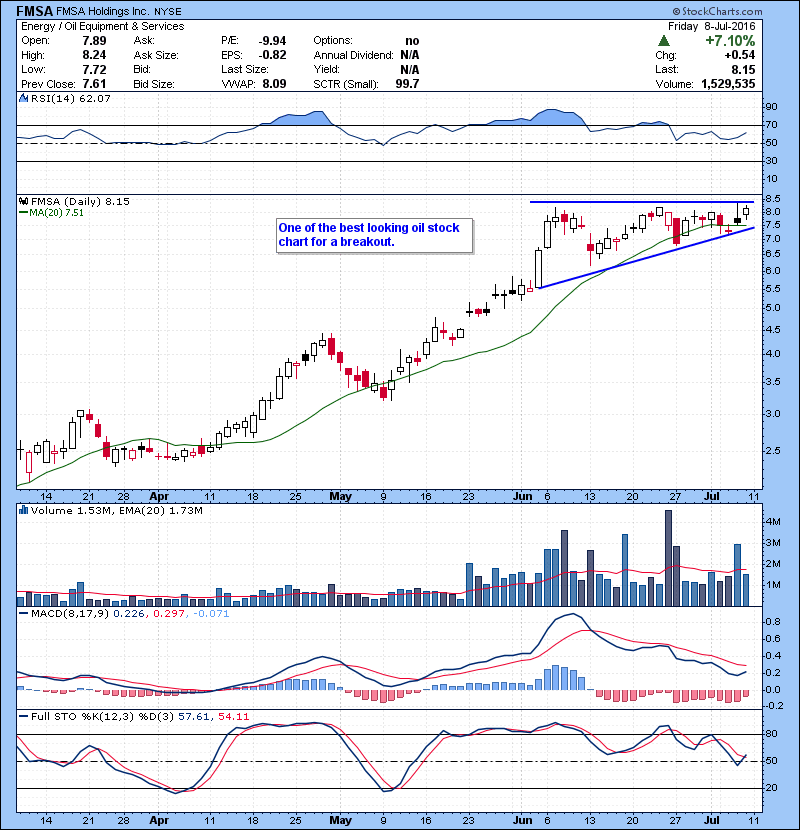This screenshot has width=800, height=830.
Task: Click the Chg value +0.54
Action: click(x=740, y=55)
